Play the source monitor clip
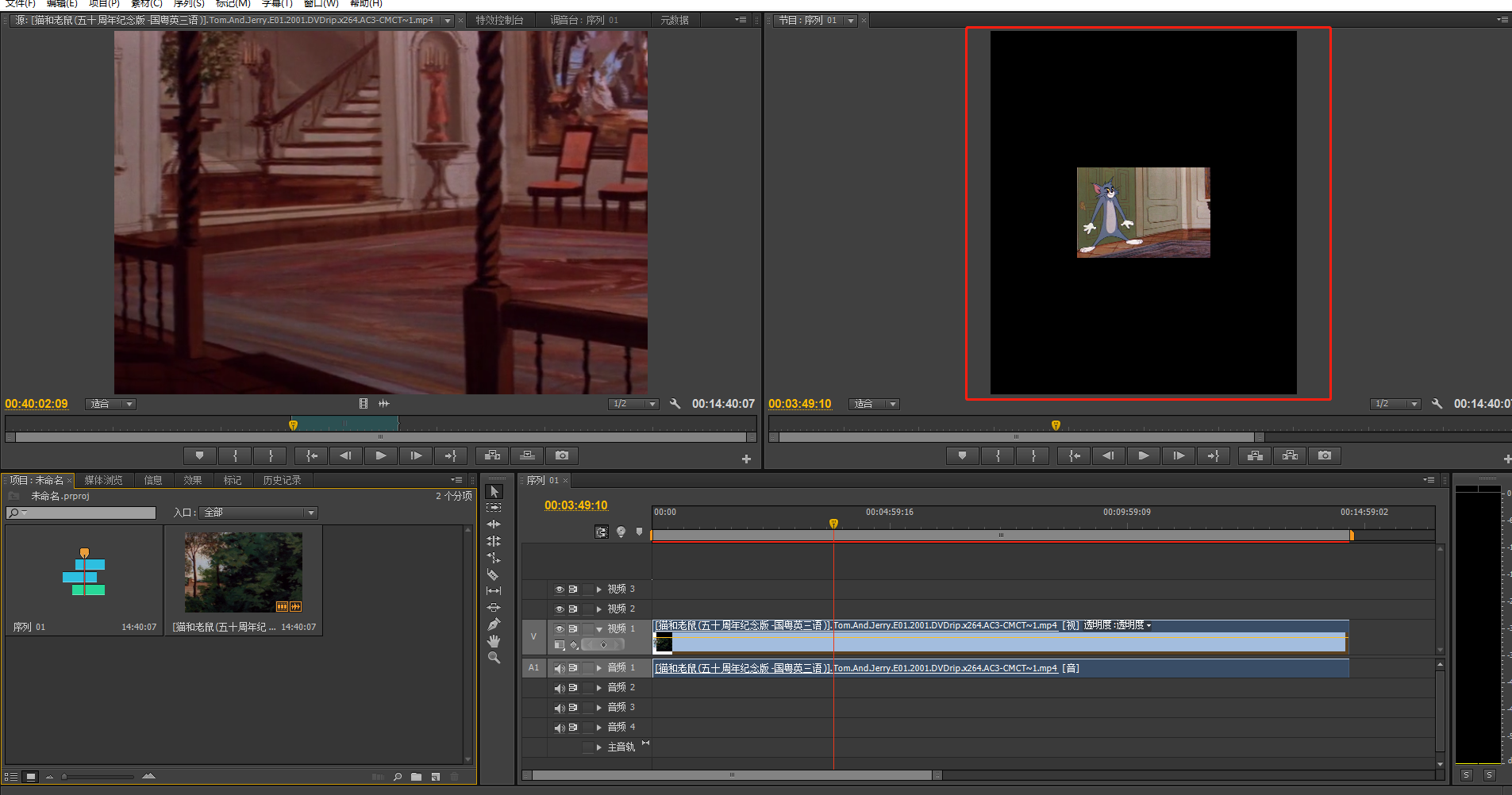 click(x=380, y=455)
